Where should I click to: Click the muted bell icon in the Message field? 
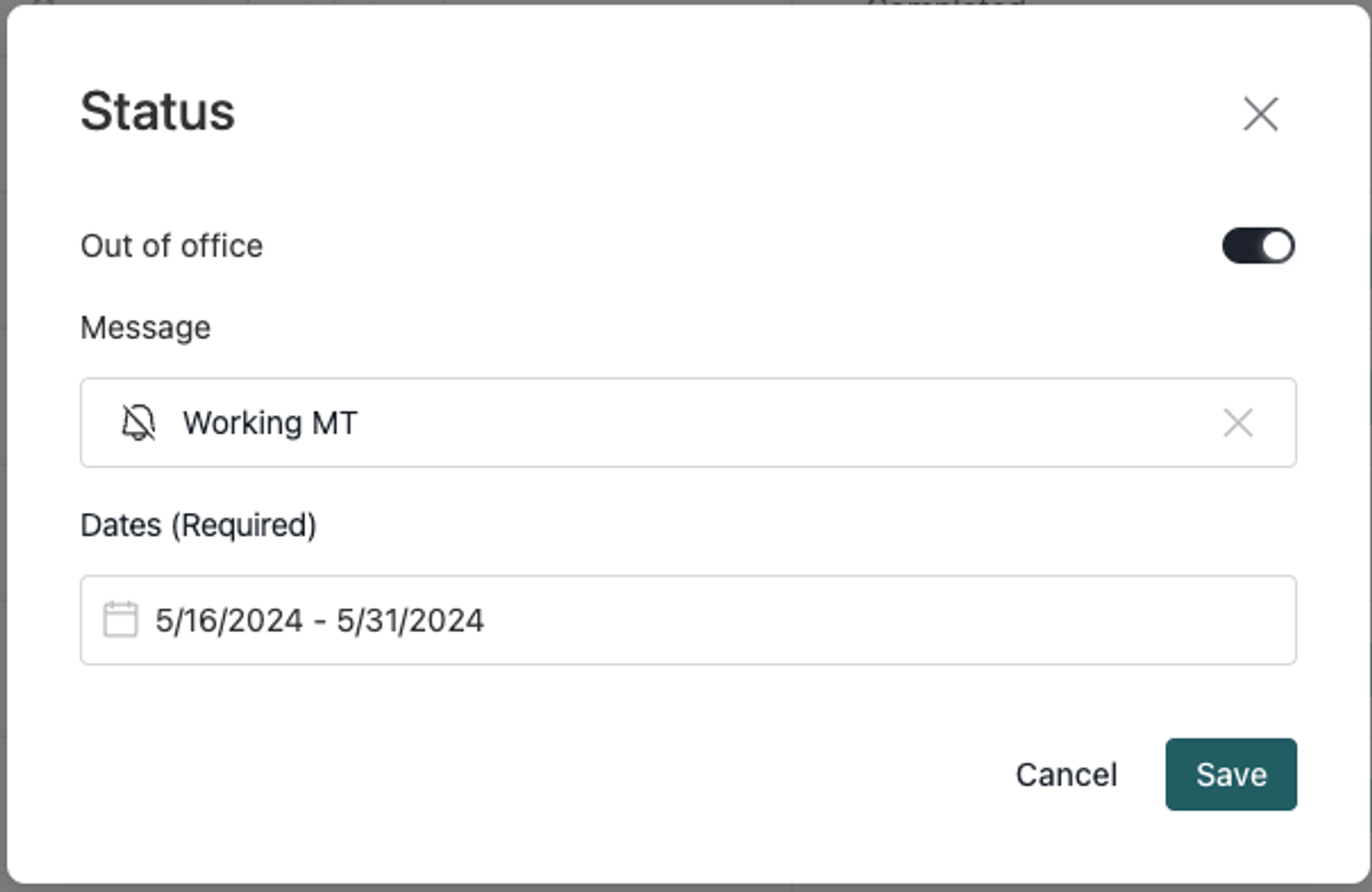[138, 422]
